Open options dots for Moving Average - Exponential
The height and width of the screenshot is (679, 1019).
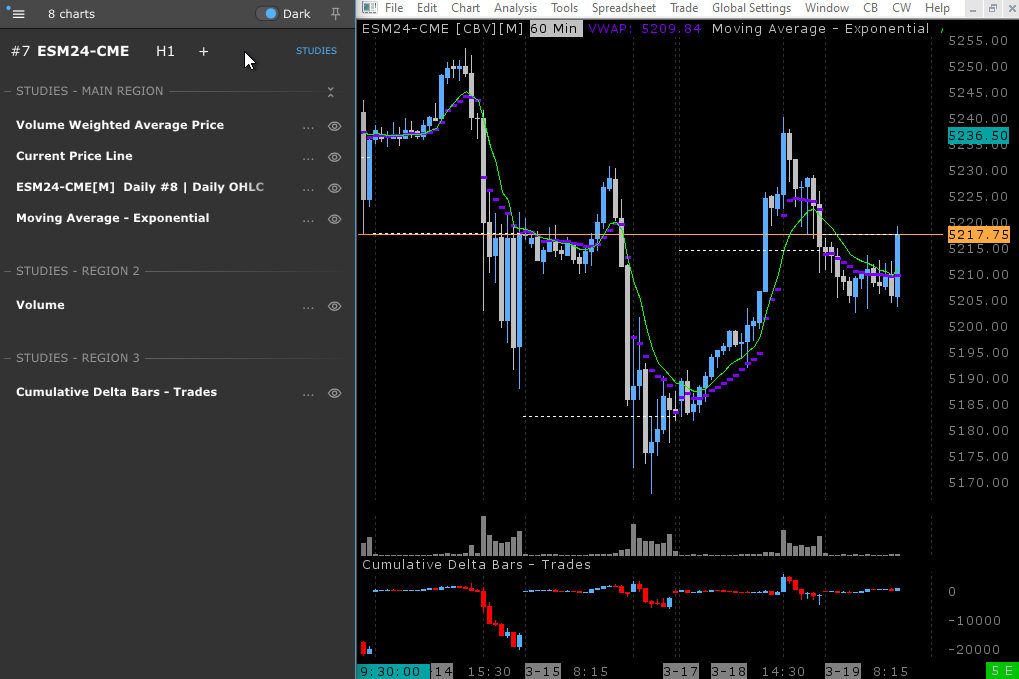(308, 219)
